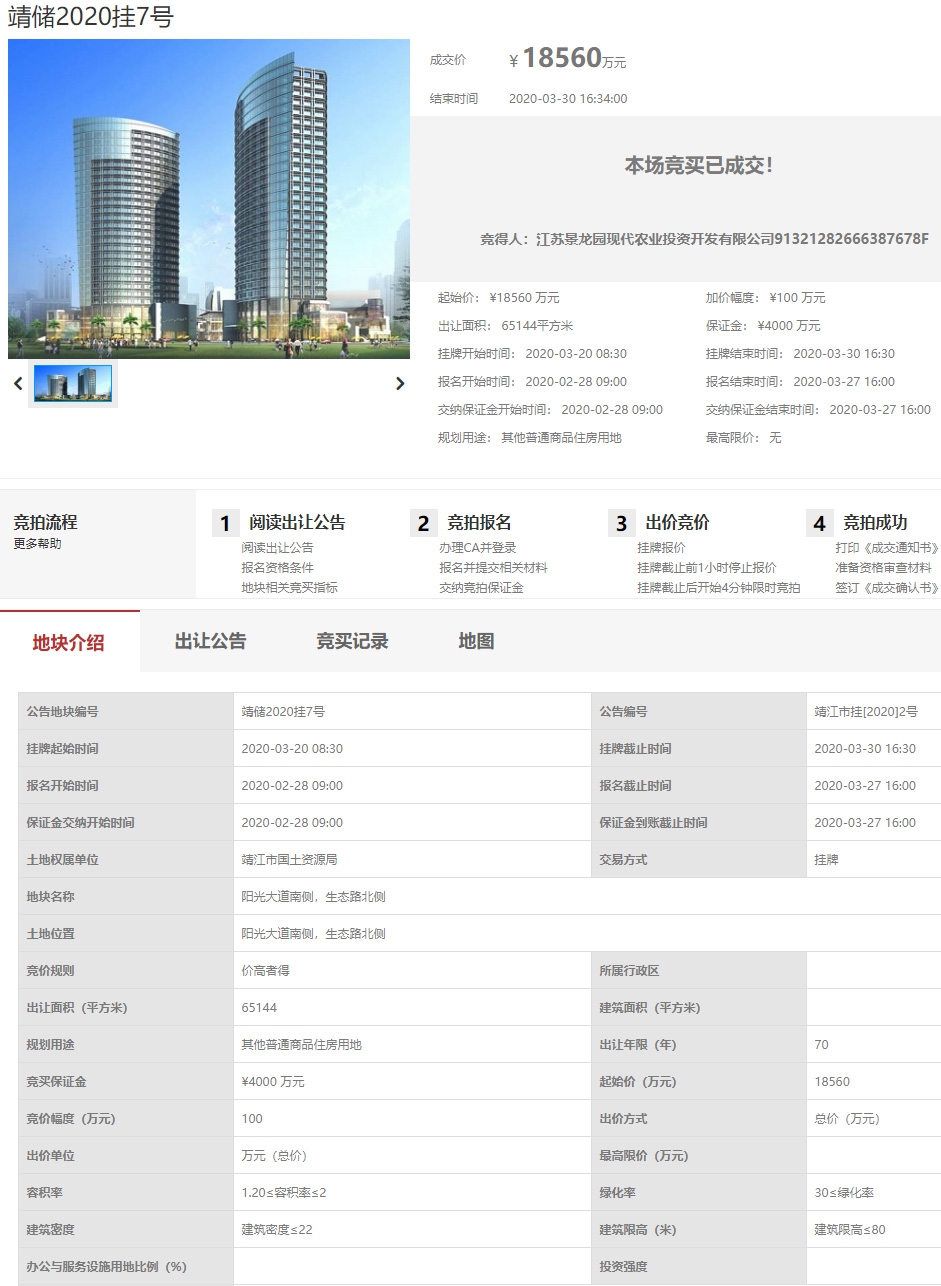The width and height of the screenshot is (941, 1286).
Task: Click the next image arrow
Action: click(400, 383)
